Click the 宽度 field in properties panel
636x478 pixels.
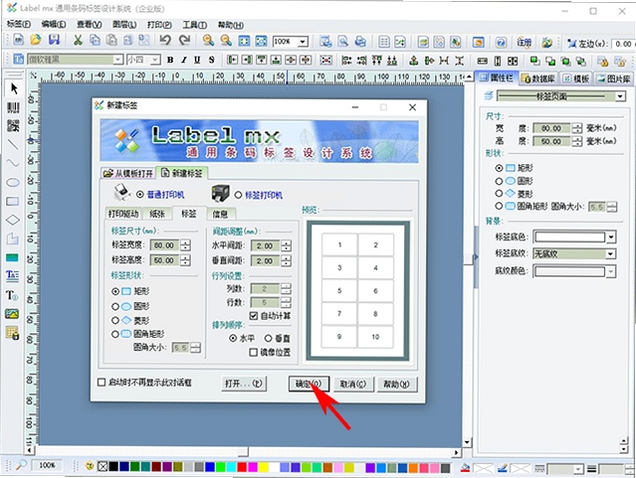[551, 129]
